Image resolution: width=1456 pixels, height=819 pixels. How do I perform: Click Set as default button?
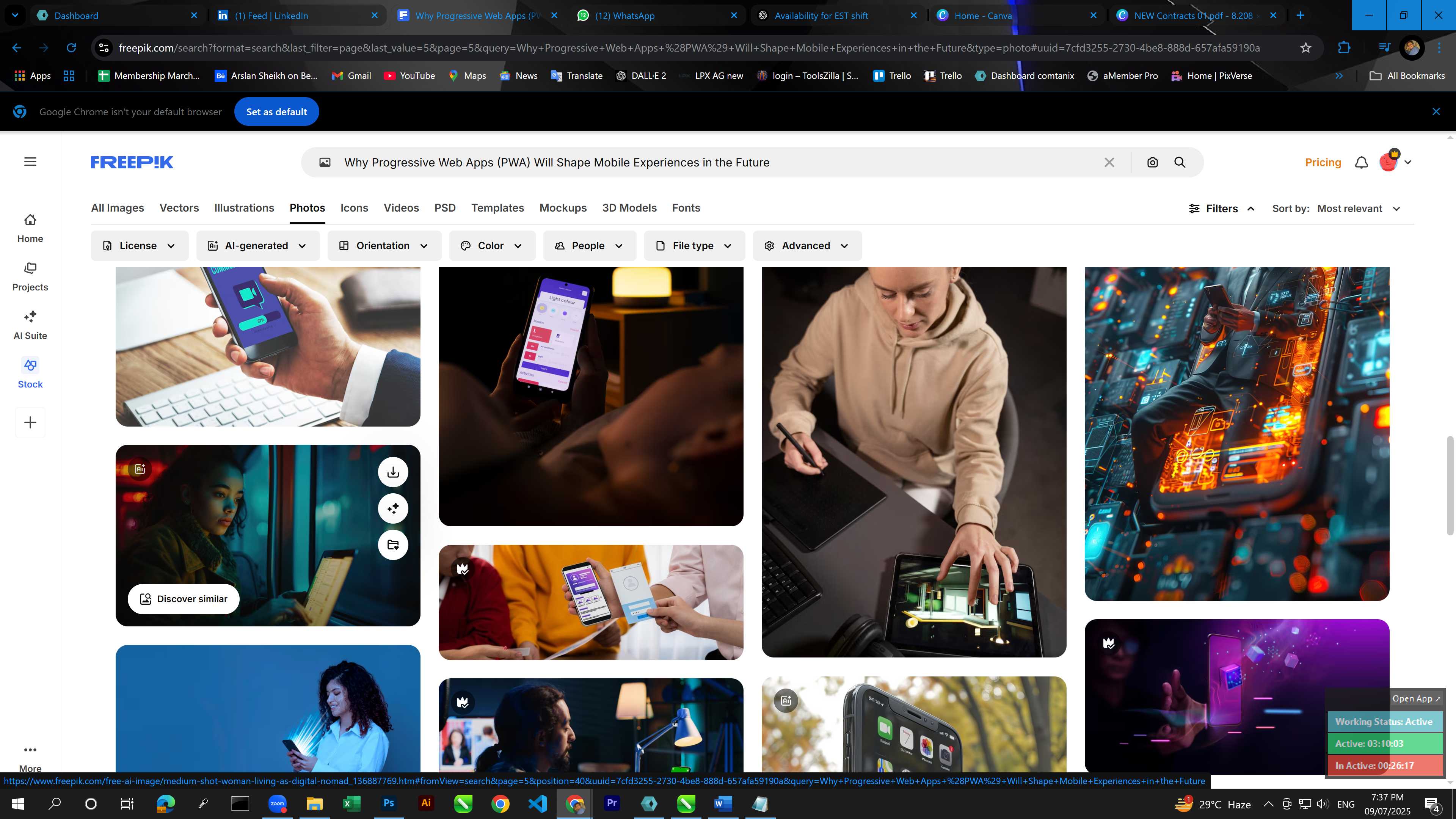[x=276, y=111]
